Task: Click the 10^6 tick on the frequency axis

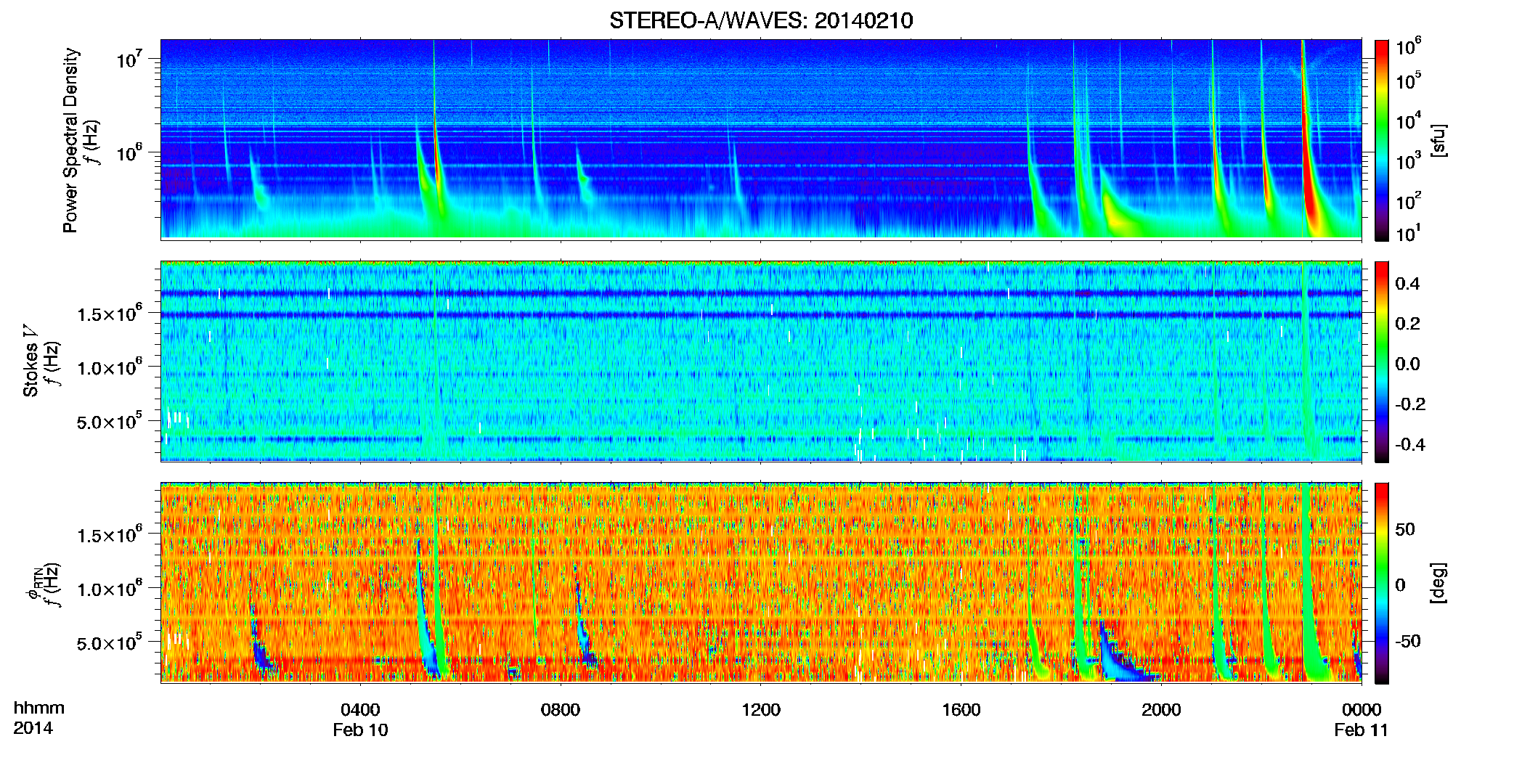Action: 129,152
